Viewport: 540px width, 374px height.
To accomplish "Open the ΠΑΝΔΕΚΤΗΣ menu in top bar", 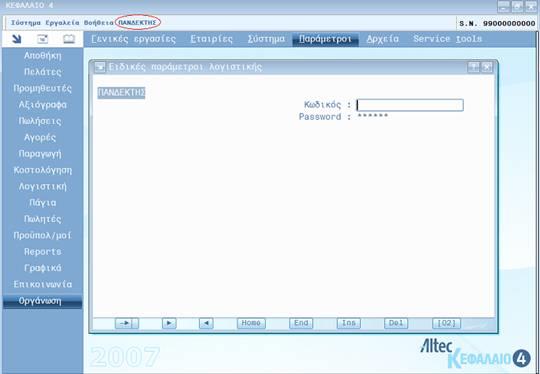I will tap(137, 22).
